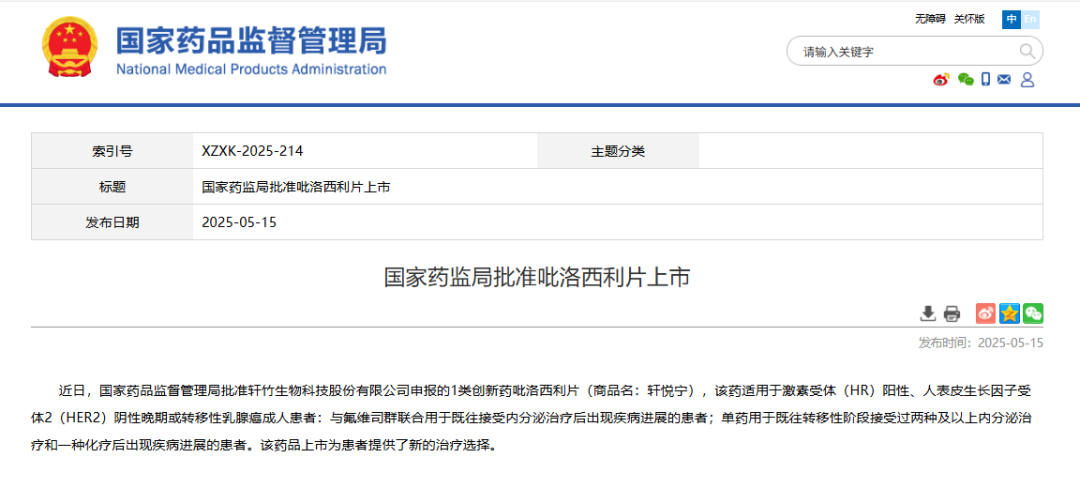Open the green WeChat icon in the header
This screenshot has height=488, width=1080.
[x=965, y=80]
